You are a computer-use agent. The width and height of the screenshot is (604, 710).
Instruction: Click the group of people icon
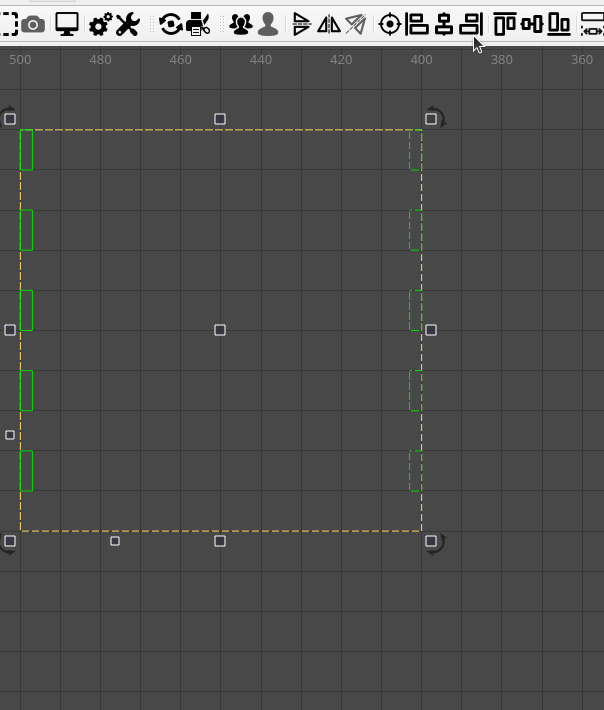click(241, 24)
